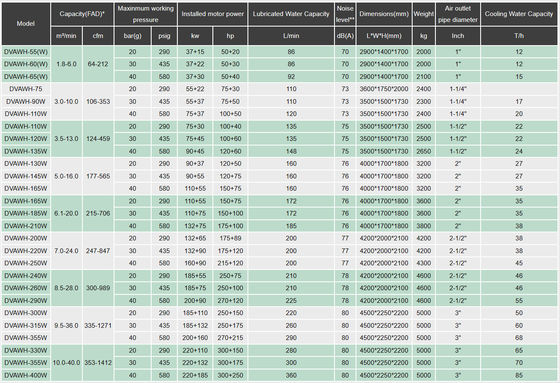Screen dimensions: 560x383
Task: Click the Model column header
Action: click(26, 24)
